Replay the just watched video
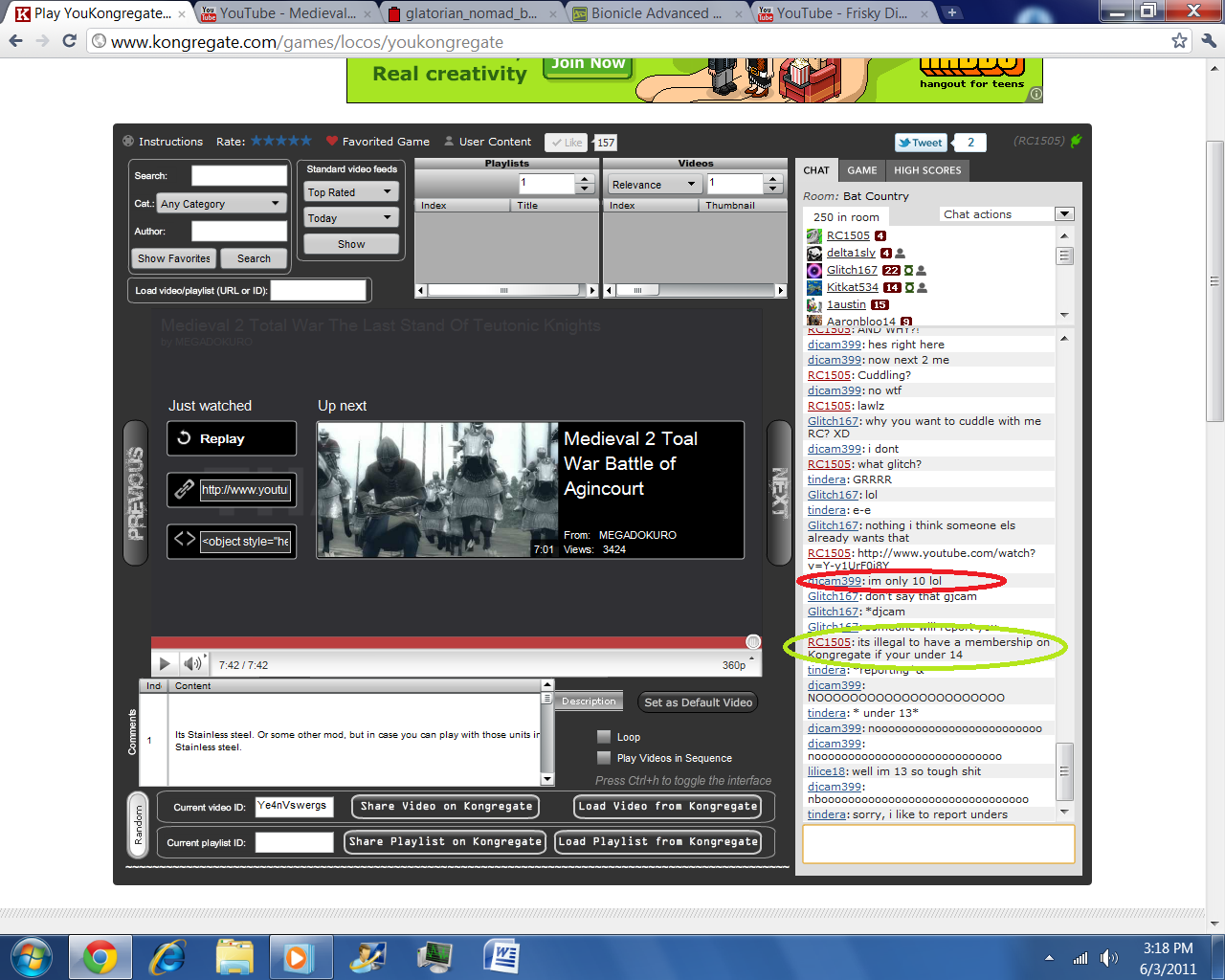The height and width of the screenshot is (980, 1225). (x=232, y=438)
